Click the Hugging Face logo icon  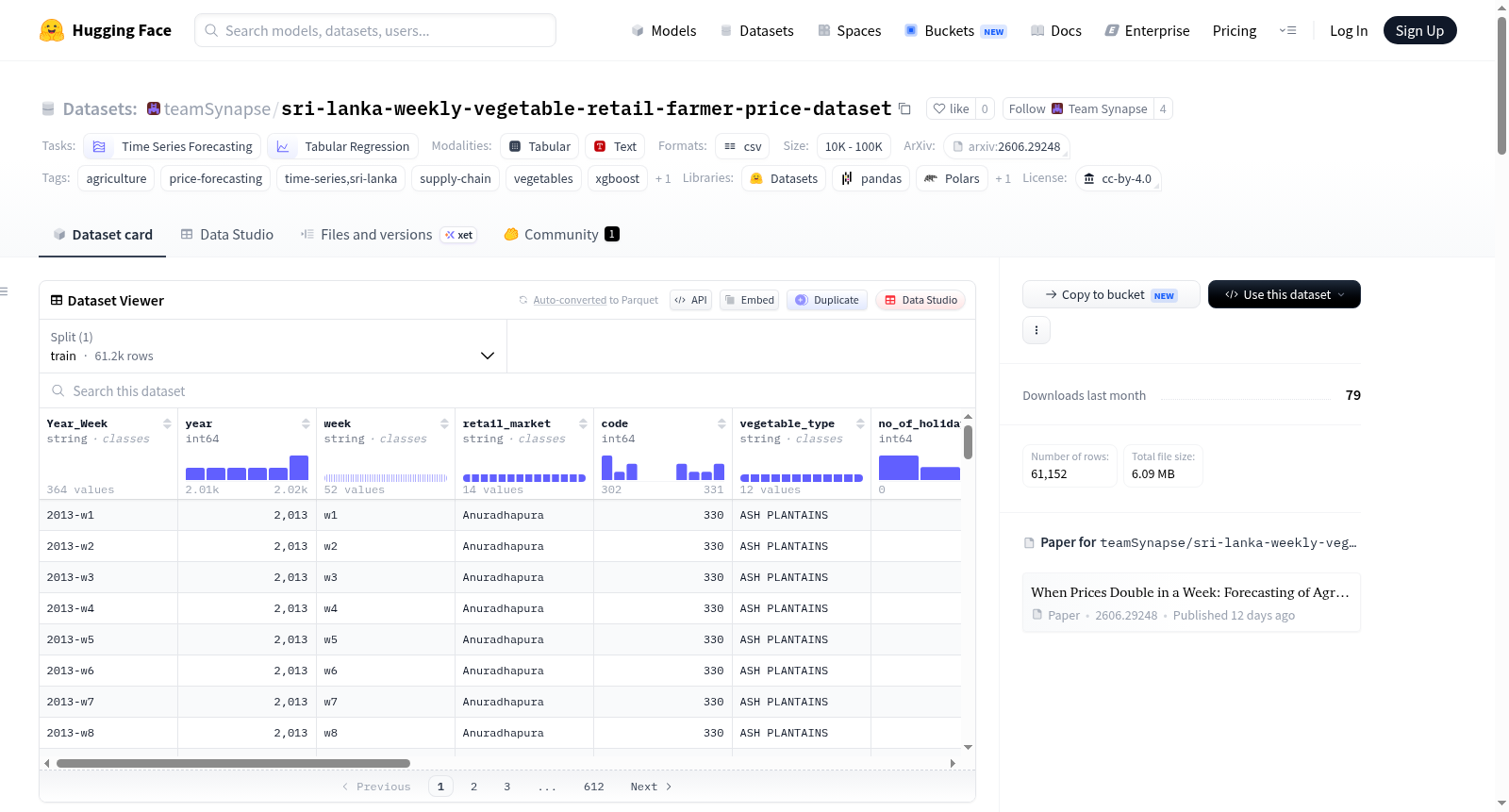click(x=52, y=30)
